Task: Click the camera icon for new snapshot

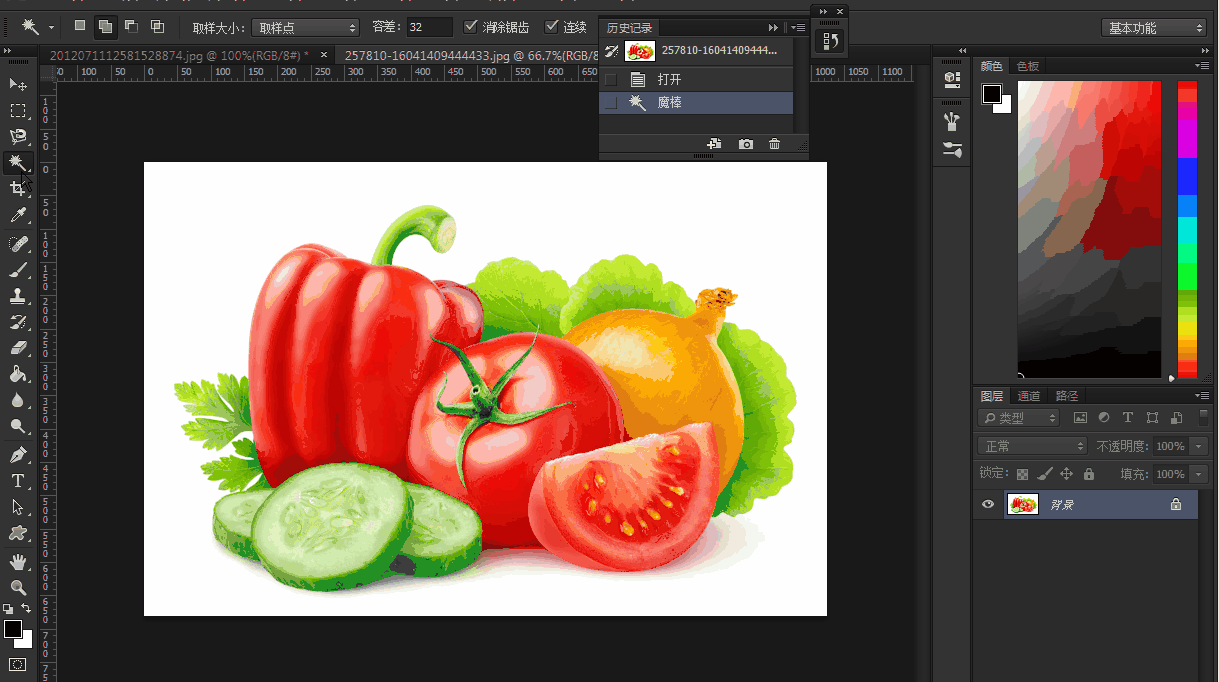Action: point(745,145)
